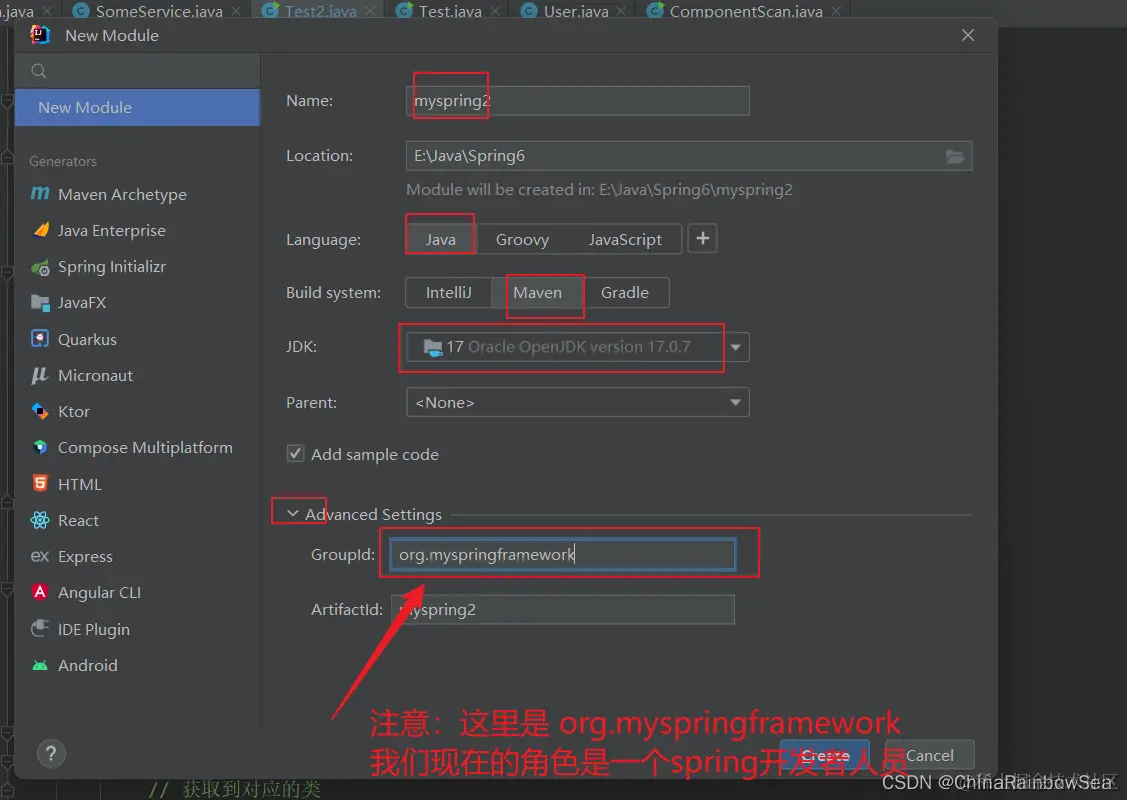This screenshot has height=800, width=1127.
Task: Toggle the Add sample code checkbox
Action: point(295,454)
